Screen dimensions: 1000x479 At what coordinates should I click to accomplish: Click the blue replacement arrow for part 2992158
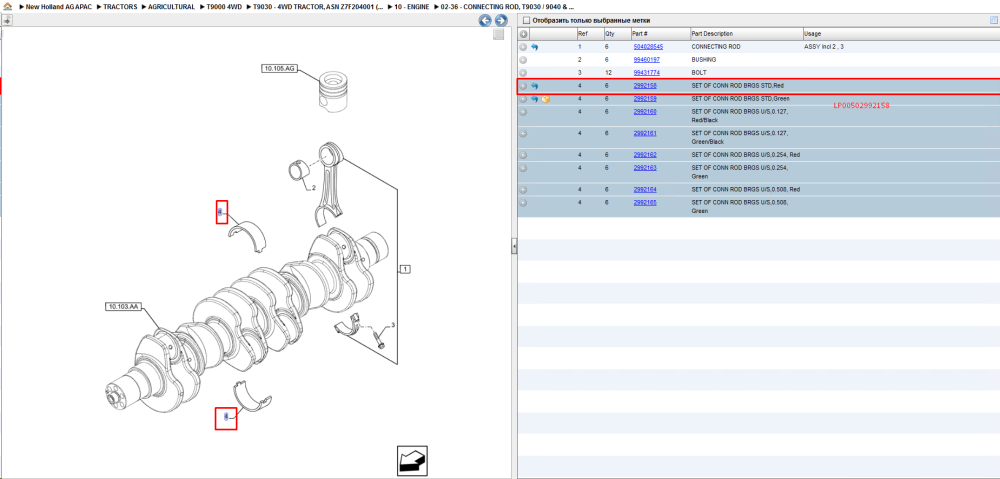534,86
